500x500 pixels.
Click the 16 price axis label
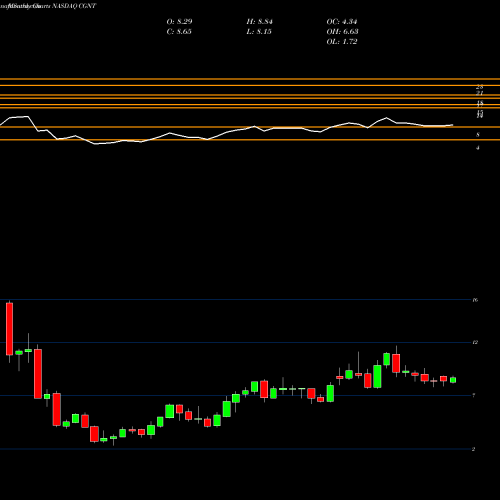(x=475, y=300)
